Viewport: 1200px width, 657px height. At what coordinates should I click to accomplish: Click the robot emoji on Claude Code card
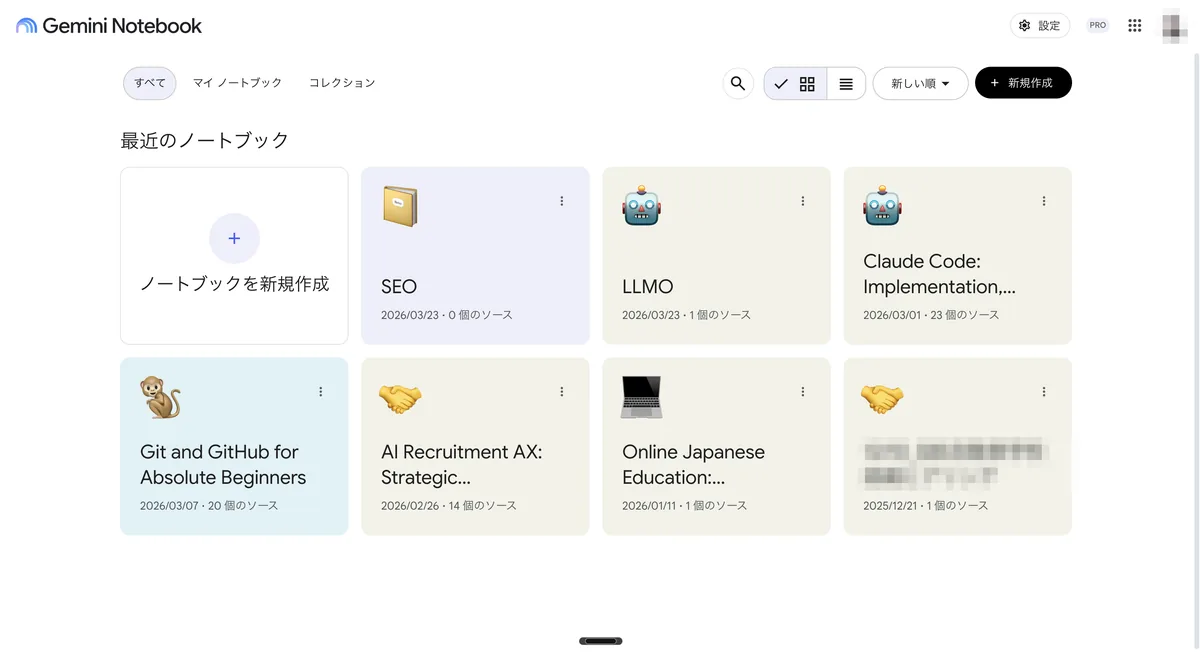883,206
